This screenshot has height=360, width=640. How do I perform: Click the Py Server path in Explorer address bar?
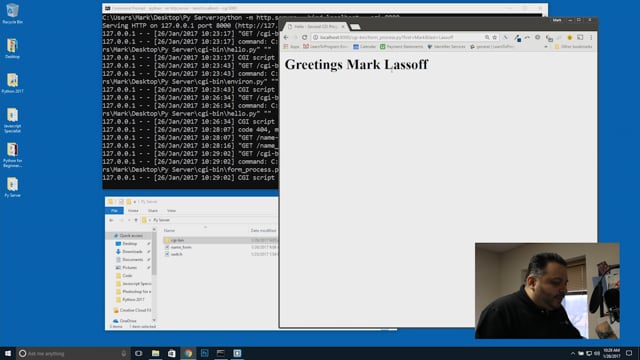click(162, 220)
